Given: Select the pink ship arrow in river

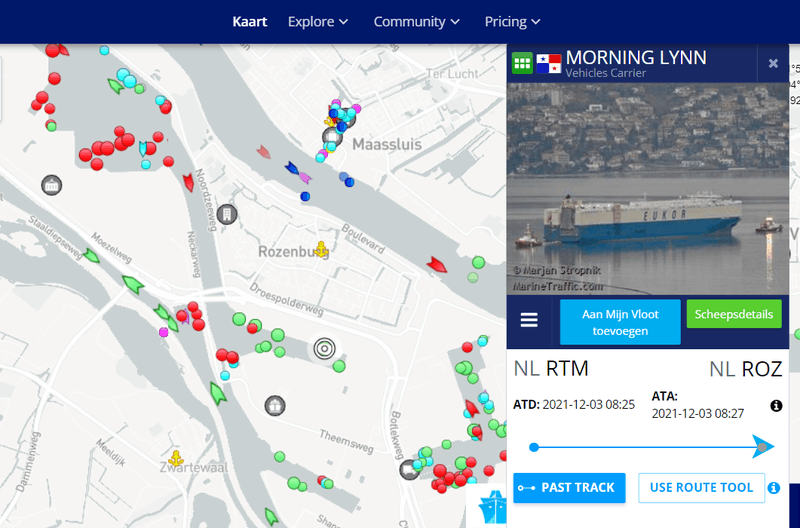Looking at the screenshot, I should [305, 178].
